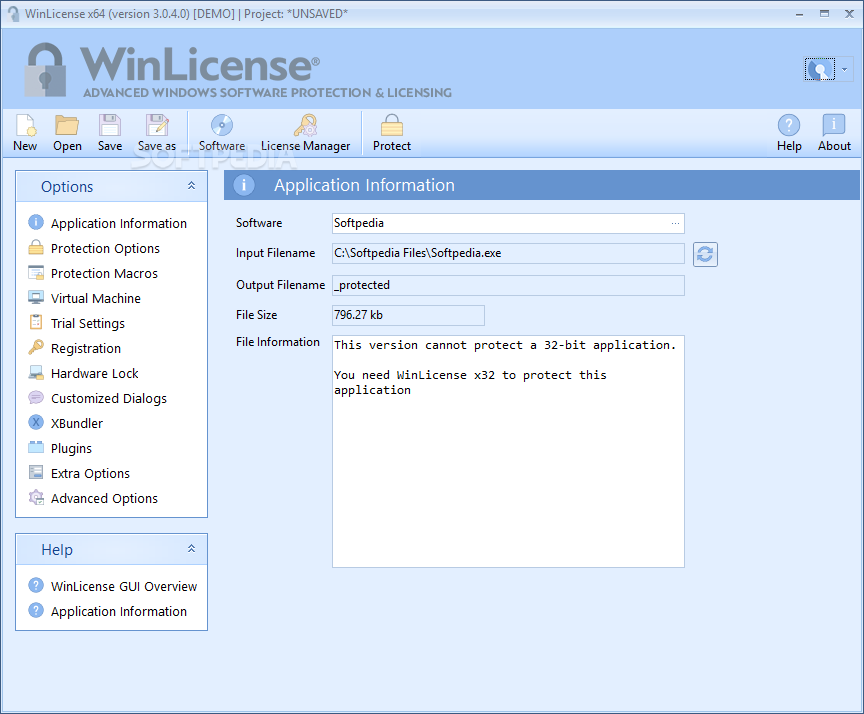
Task: Open Advanced Options section
Action: tap(104, 499)
